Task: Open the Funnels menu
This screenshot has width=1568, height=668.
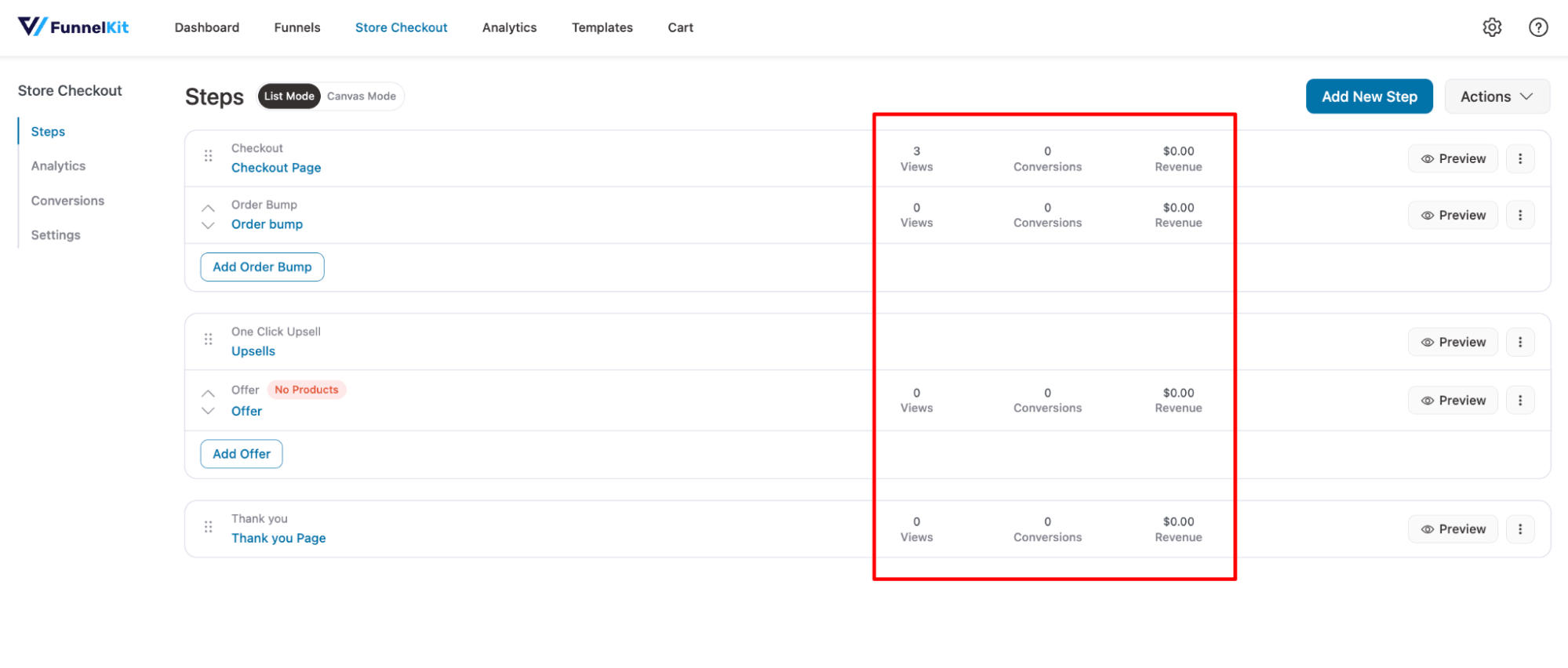Action: pos(297,27)
